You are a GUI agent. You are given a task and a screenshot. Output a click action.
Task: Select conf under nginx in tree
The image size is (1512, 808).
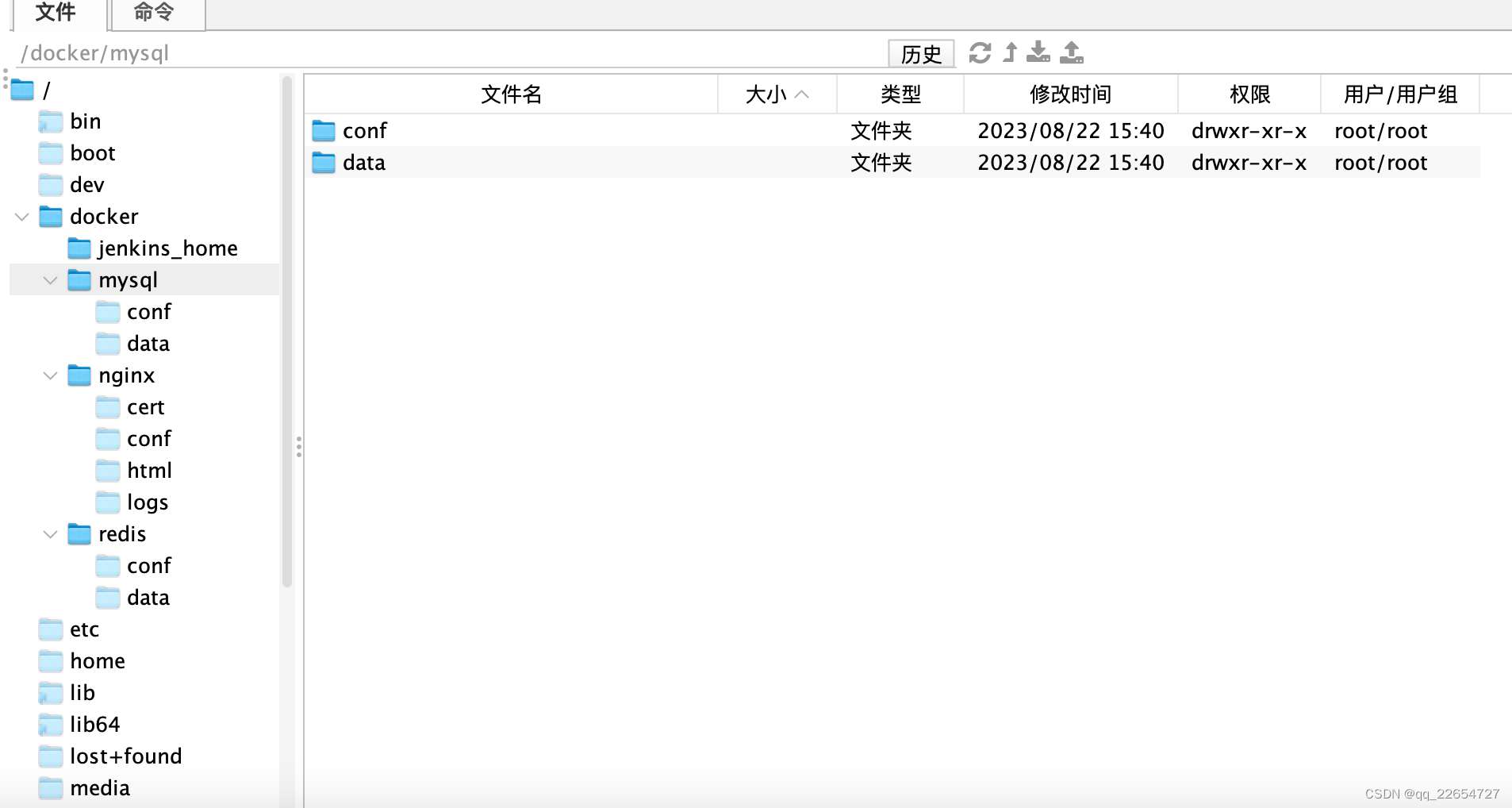coord(148,439)
